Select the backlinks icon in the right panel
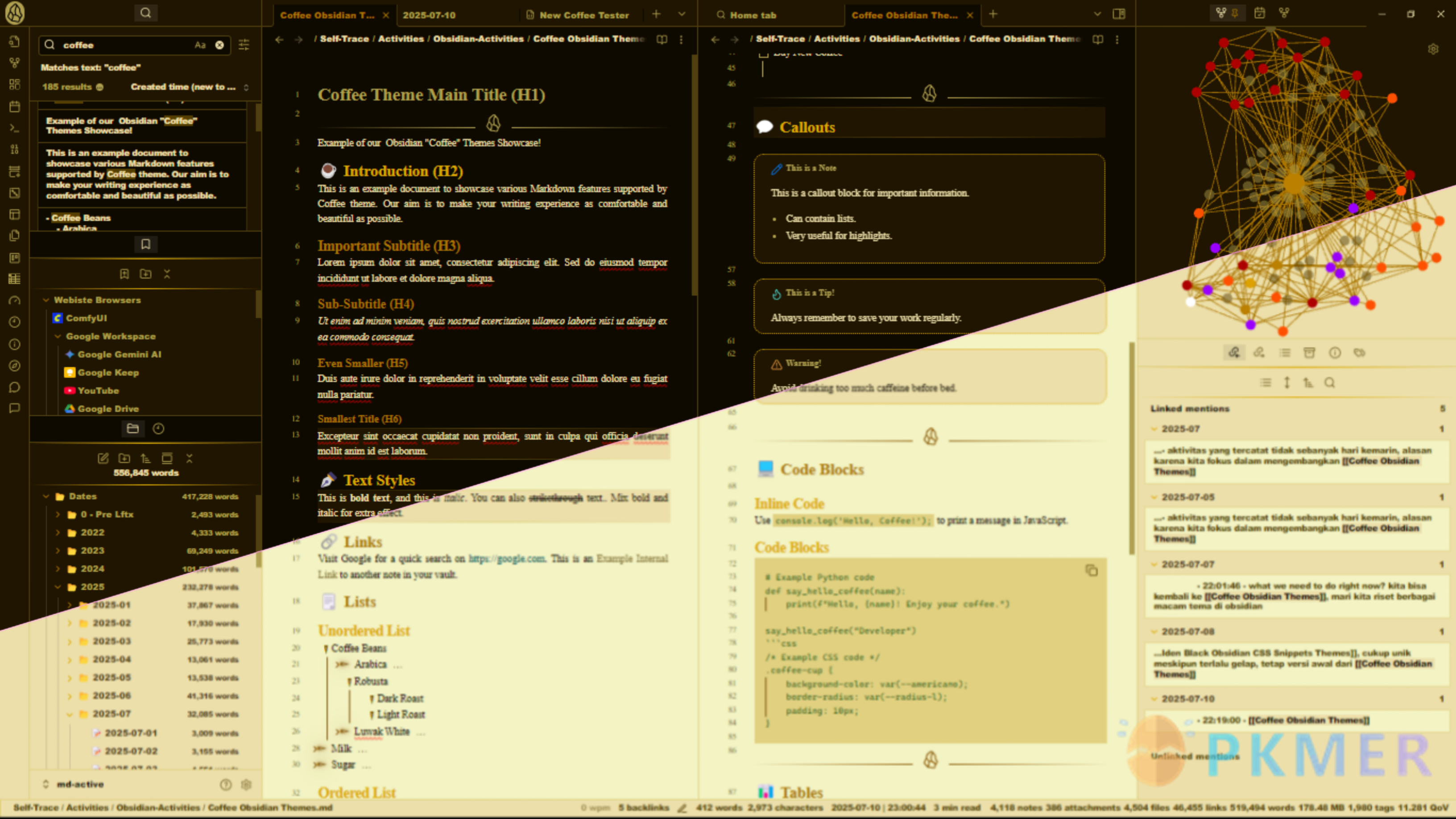 tap(1234, 353)
